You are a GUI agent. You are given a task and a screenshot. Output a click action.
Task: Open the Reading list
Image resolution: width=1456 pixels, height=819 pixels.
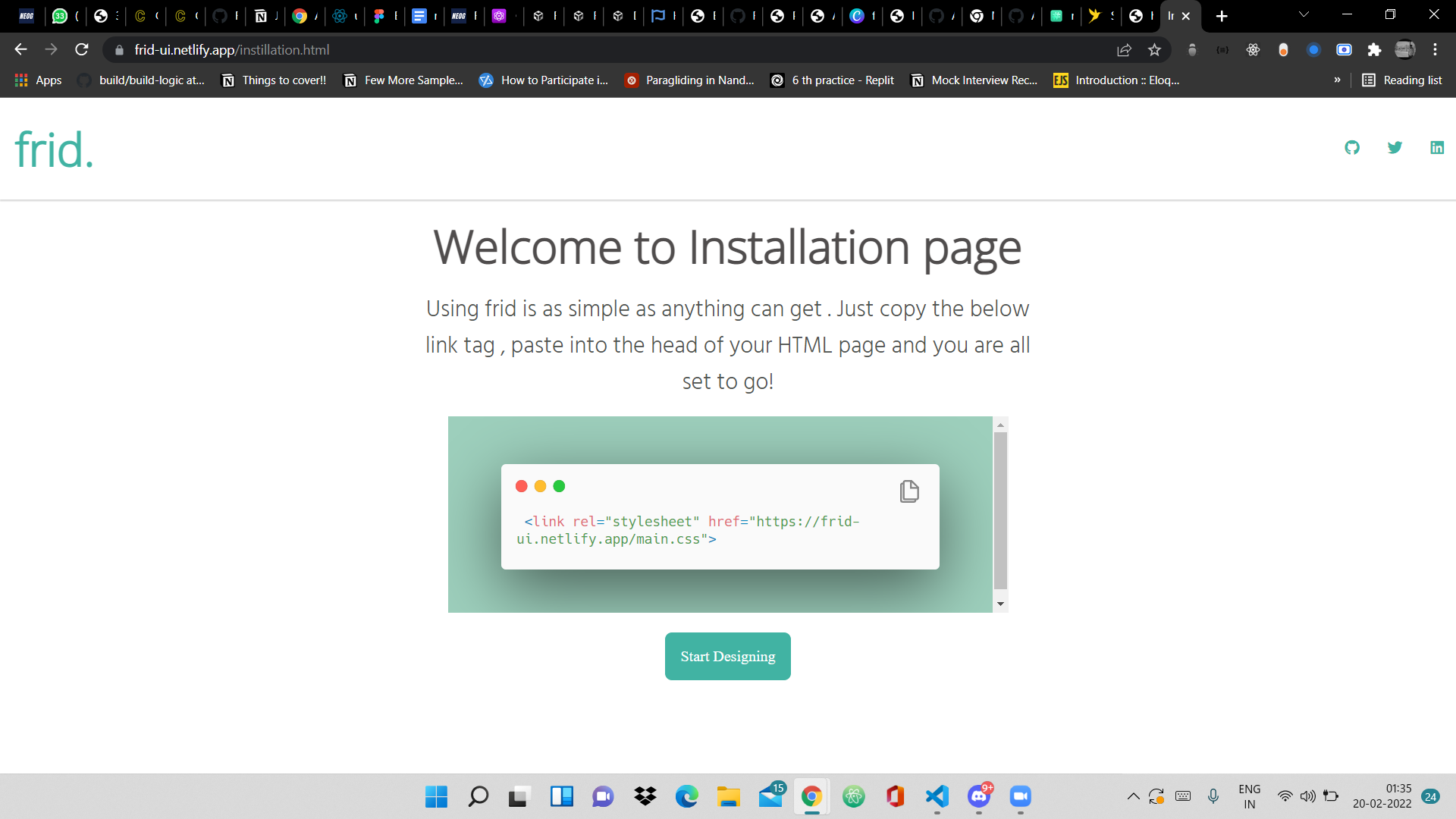[1401, 80]
